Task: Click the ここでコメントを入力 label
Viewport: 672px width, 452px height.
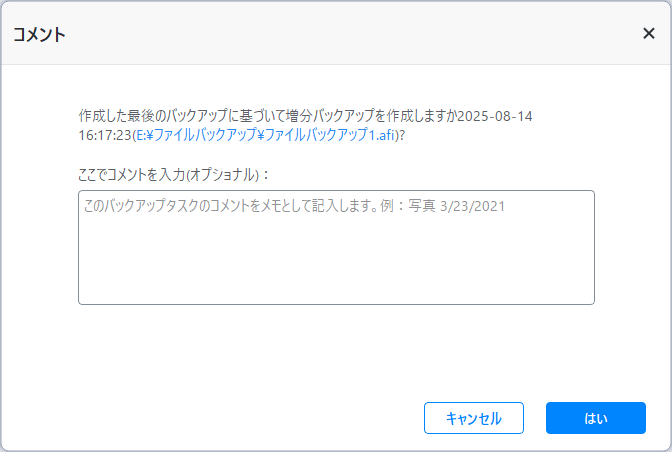Action: [x=174, y=174]
